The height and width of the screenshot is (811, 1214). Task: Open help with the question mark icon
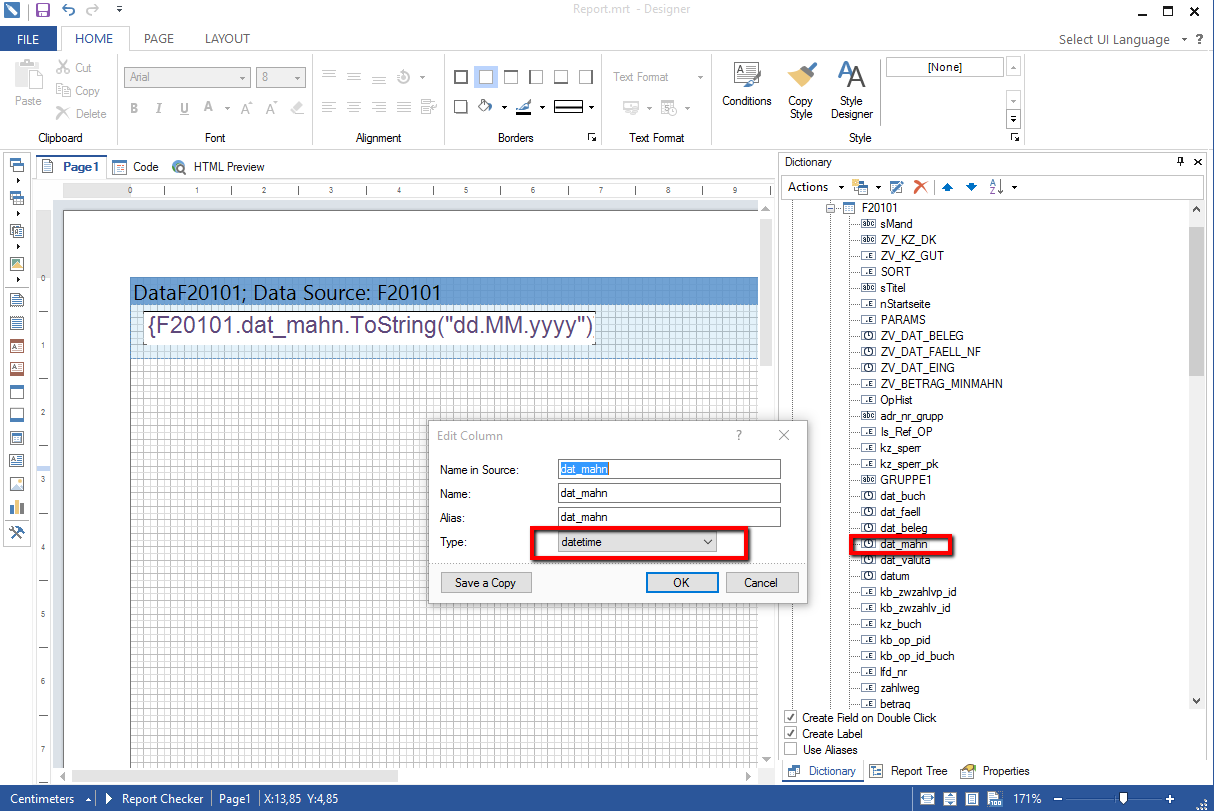[x=1199, y=39]
